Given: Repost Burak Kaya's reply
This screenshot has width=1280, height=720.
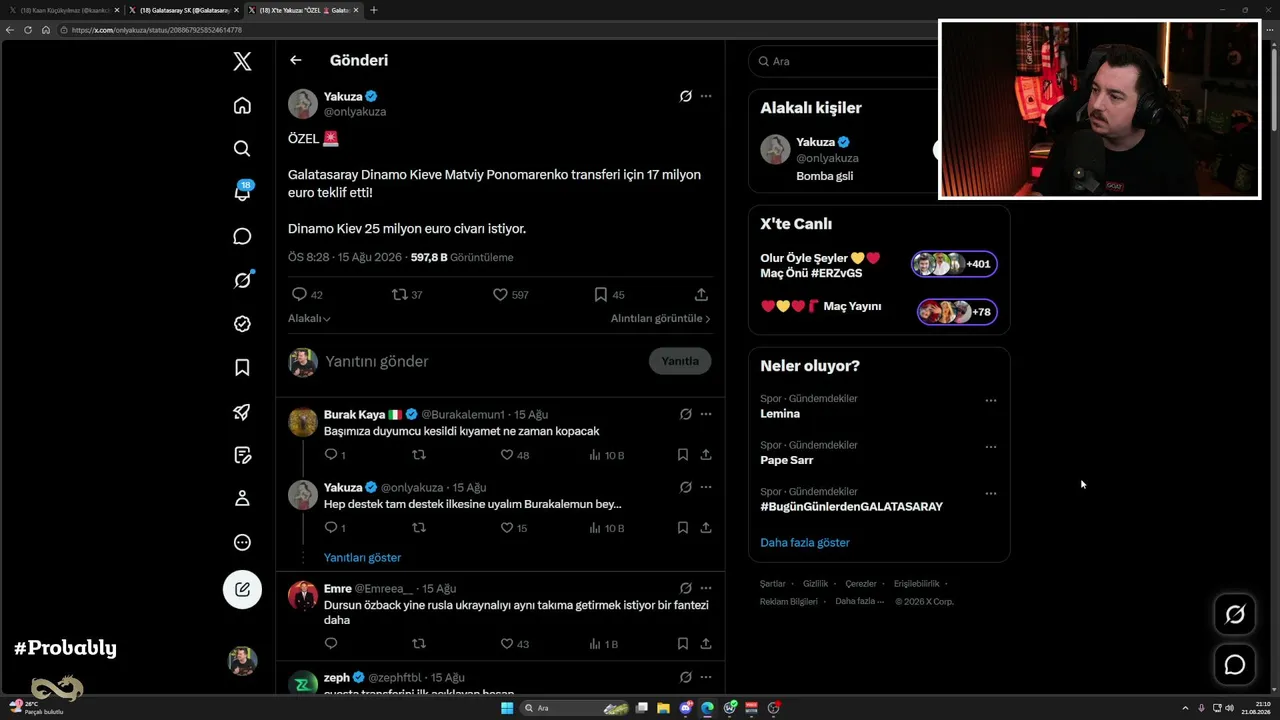Looking at the screenshot, I should 419,455.
